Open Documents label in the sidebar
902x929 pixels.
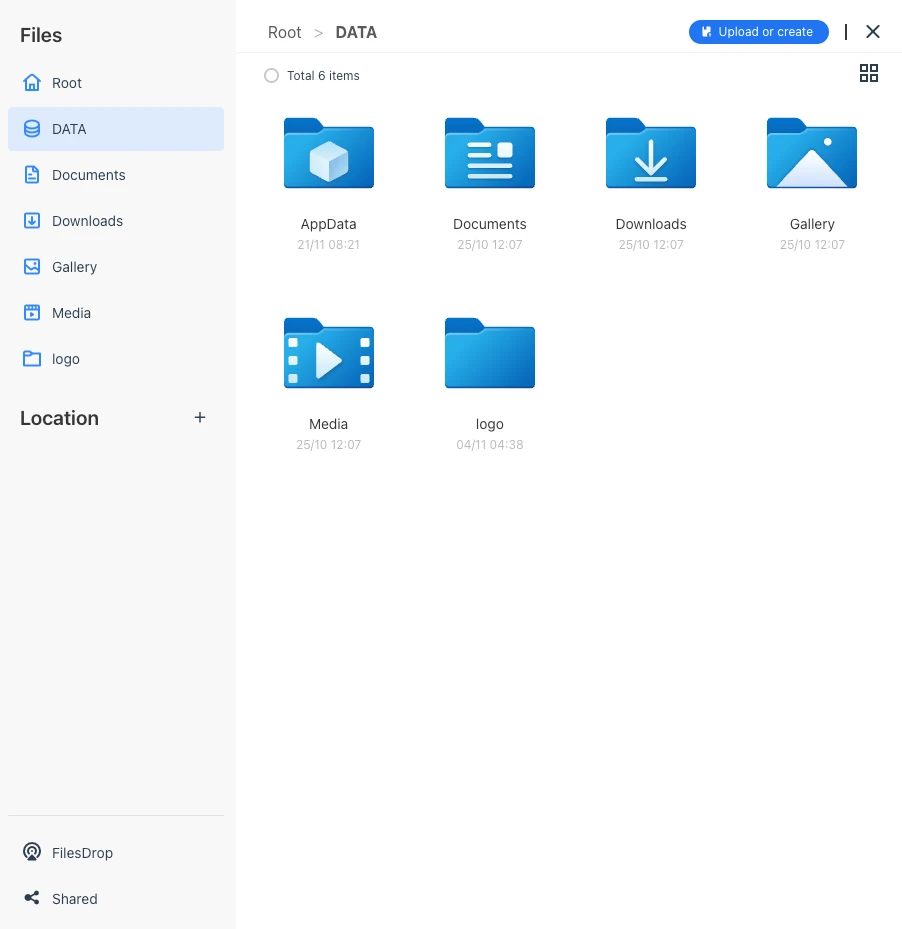click(x=89, y=175)
